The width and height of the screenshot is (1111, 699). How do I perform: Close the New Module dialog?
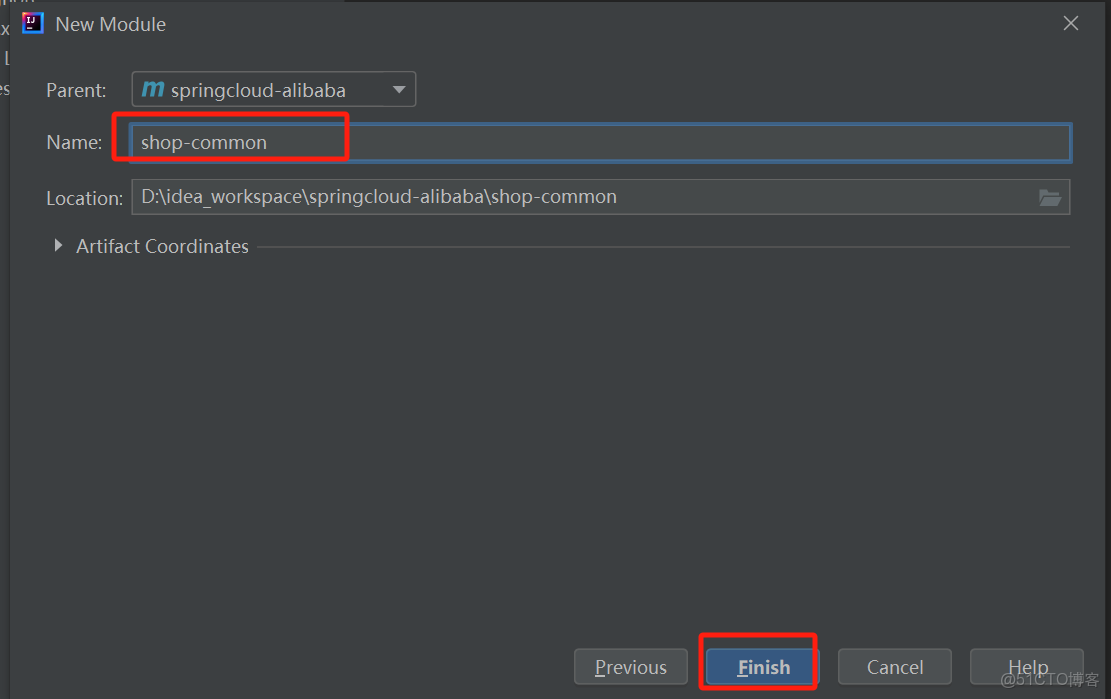(1071, 23)
